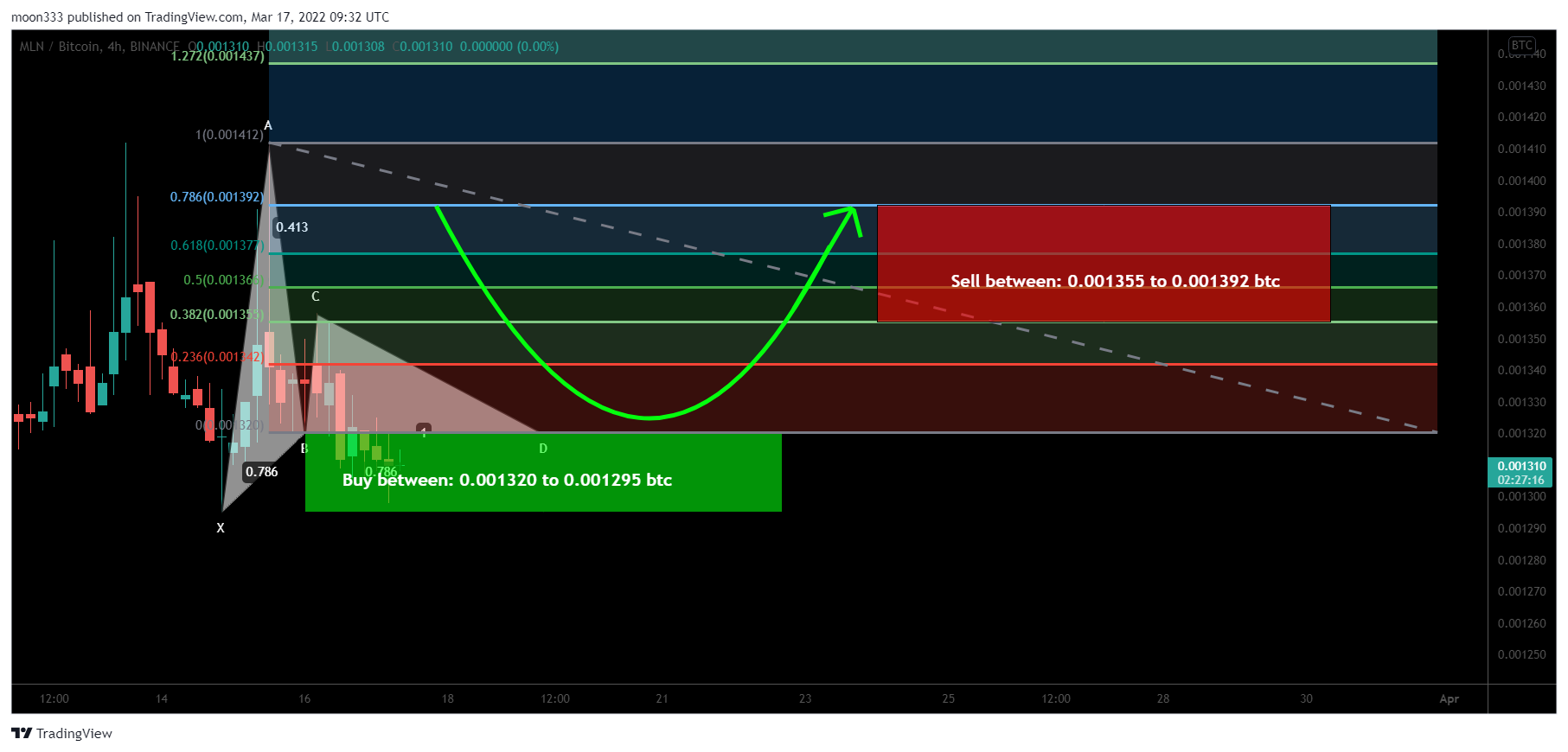Click the pattern point label A
This screenshot has width=1568, height=752.
coord(268,126)
